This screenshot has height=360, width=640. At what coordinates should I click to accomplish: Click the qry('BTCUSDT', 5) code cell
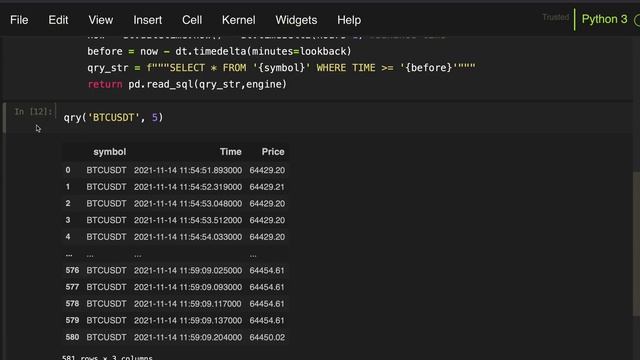347,118
